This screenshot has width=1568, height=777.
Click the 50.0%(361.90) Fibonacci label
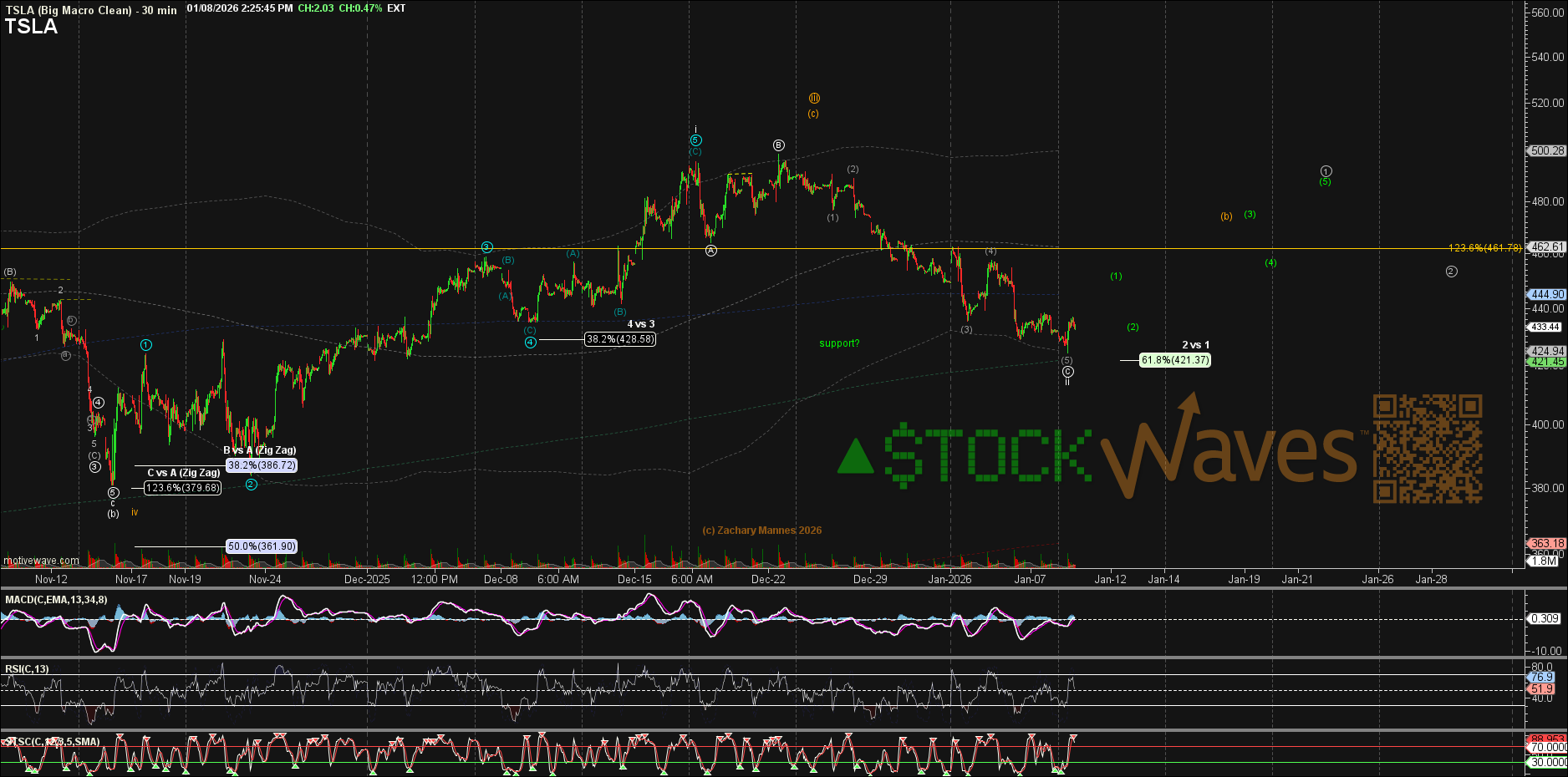coord(262,546)
